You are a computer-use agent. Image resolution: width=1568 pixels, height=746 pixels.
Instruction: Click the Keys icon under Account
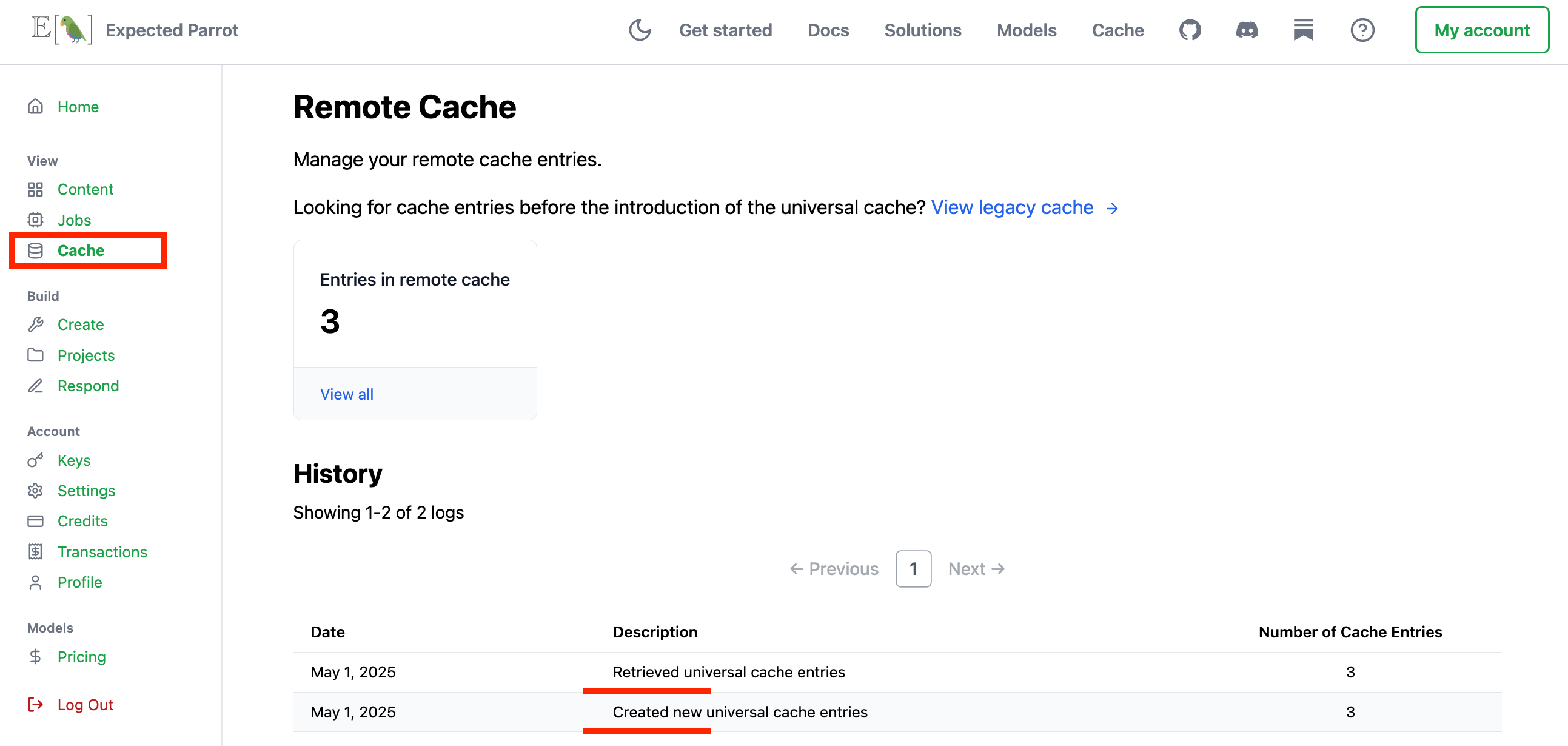pyautogui.click(x=35, y=460)
